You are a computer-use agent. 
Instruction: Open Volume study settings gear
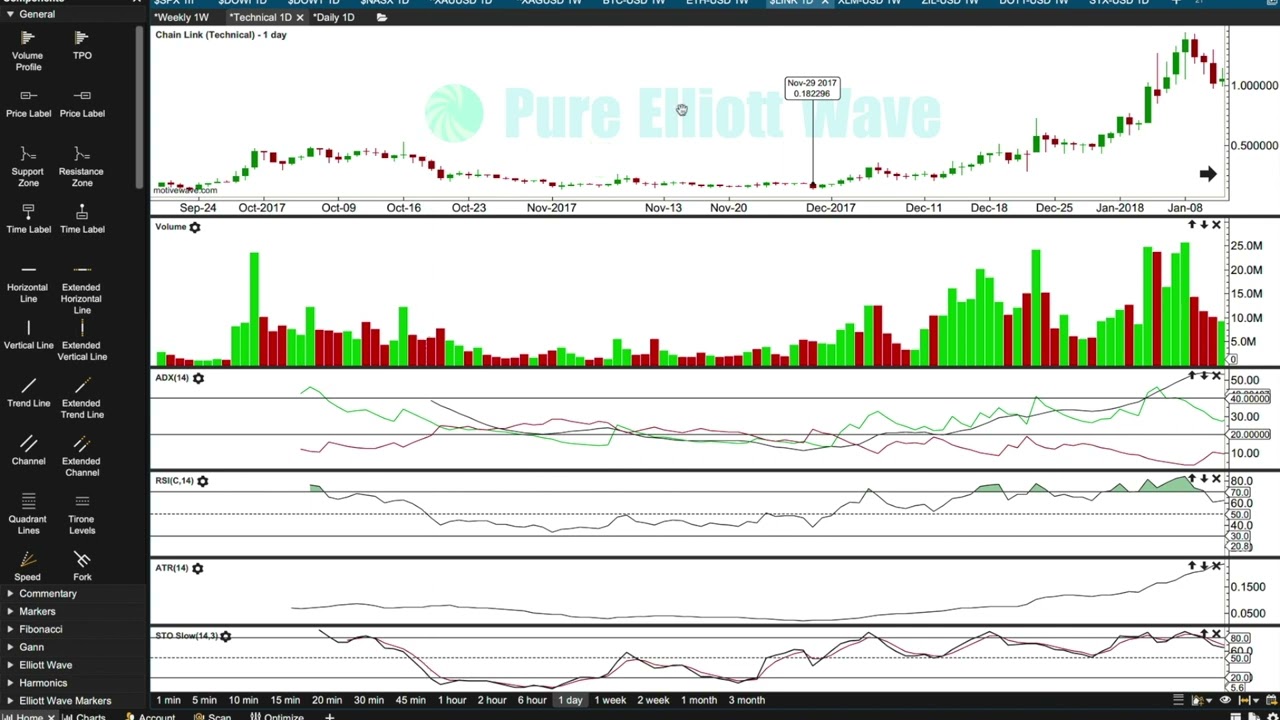pos(195,228)
